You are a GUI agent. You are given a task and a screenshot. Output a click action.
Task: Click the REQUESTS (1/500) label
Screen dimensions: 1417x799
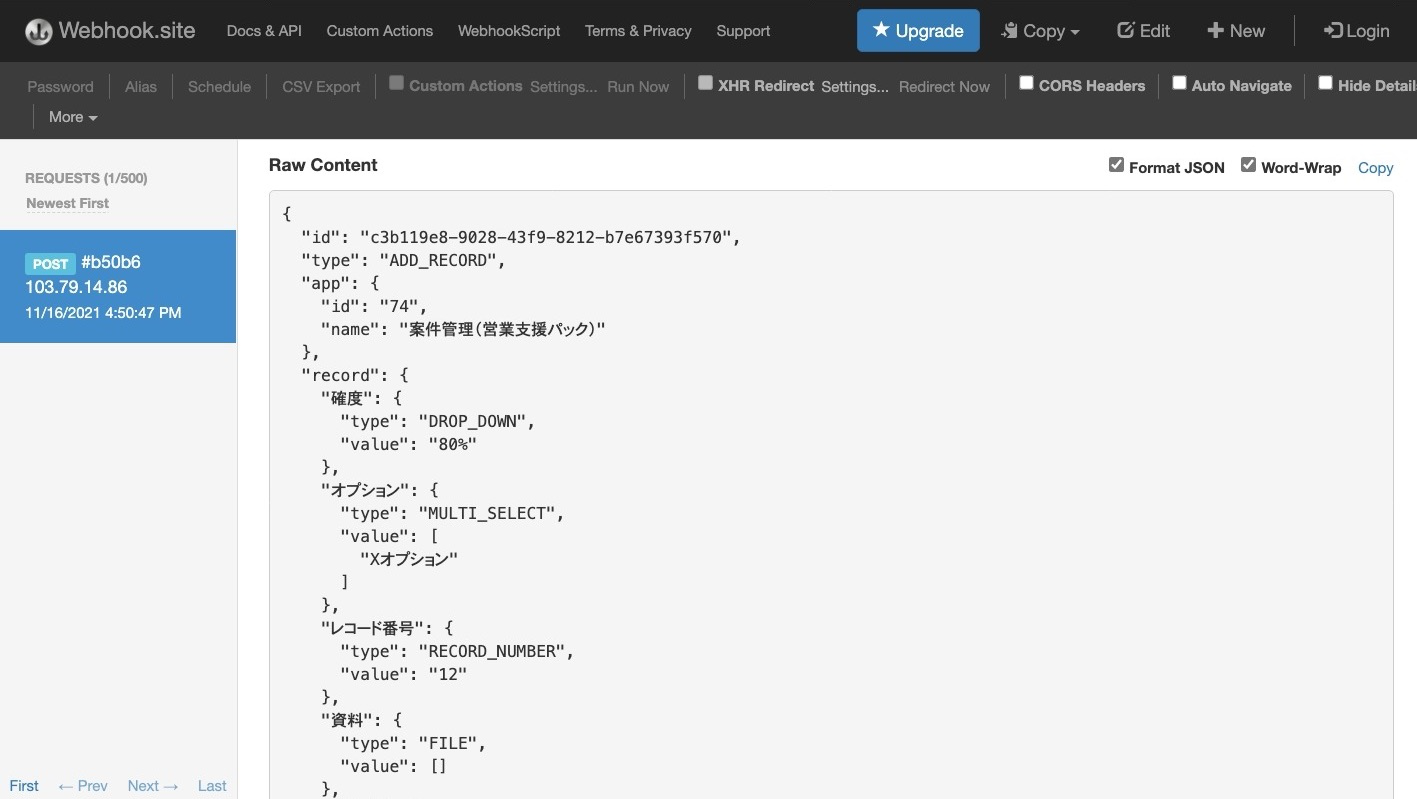pos(86,178)
